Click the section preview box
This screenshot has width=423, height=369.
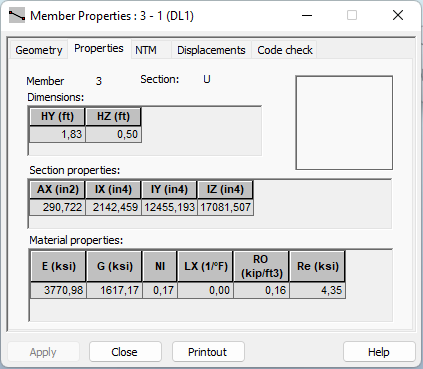(x=344, y=123)
